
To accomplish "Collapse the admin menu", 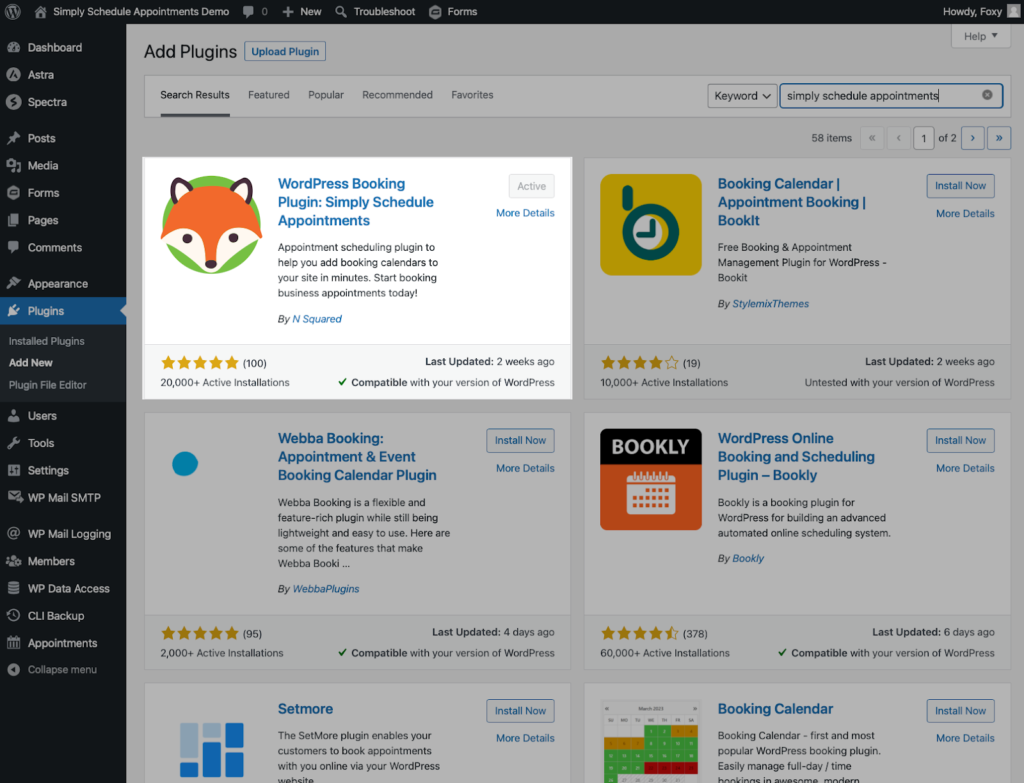I will [52, 669].
